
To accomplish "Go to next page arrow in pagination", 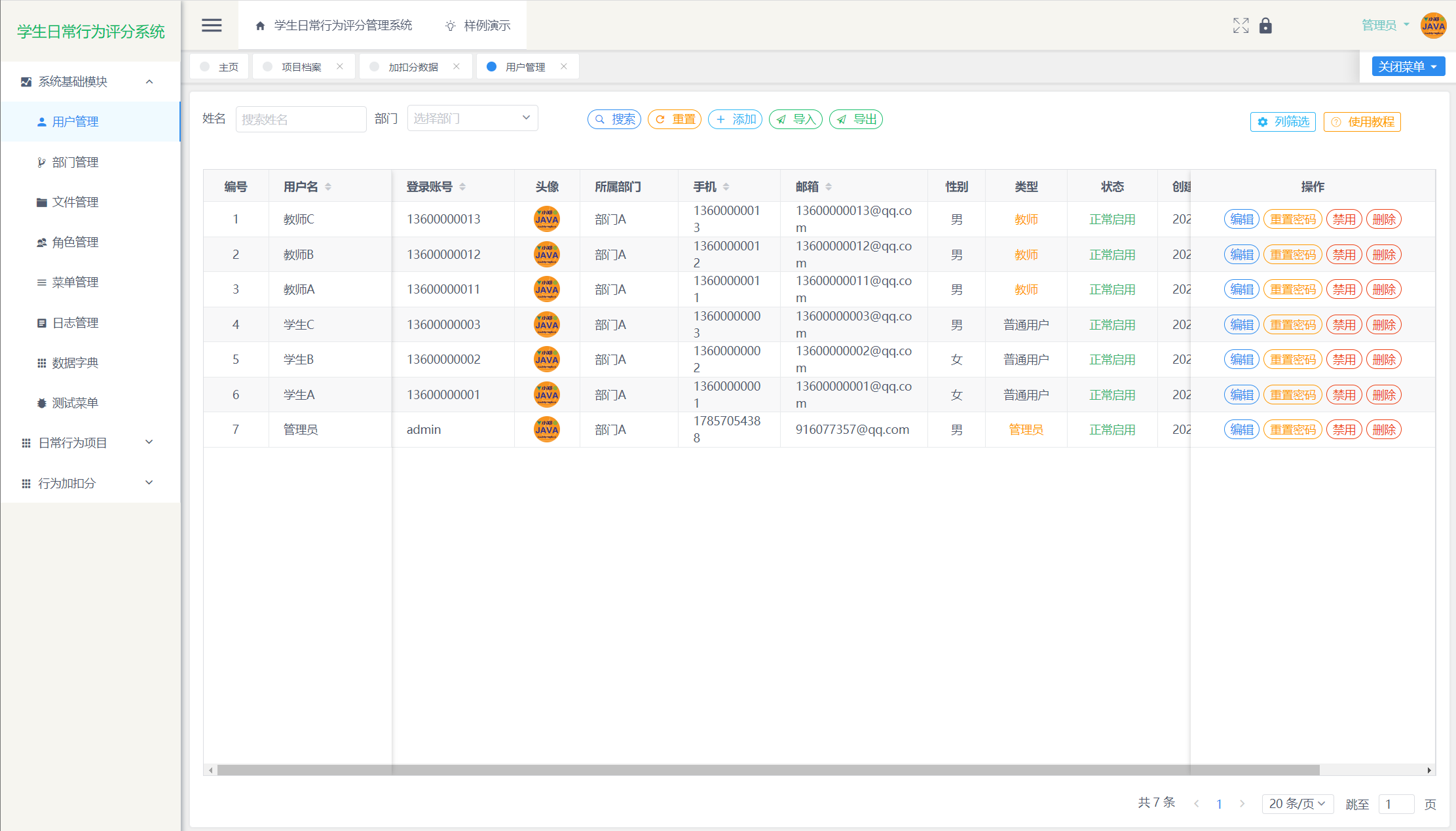I will (x=1242, y=803).
